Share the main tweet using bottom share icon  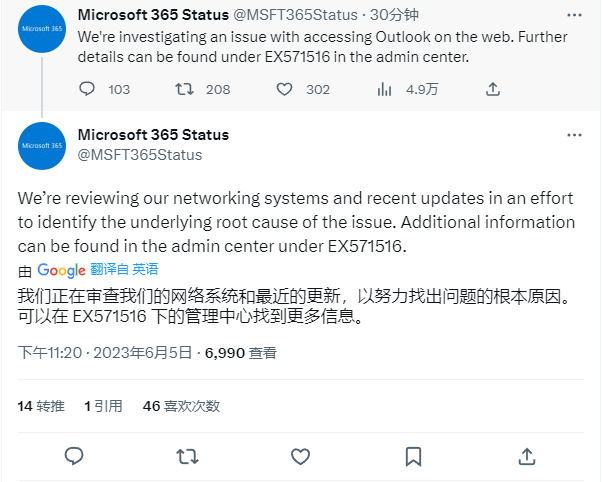point(527,456)
